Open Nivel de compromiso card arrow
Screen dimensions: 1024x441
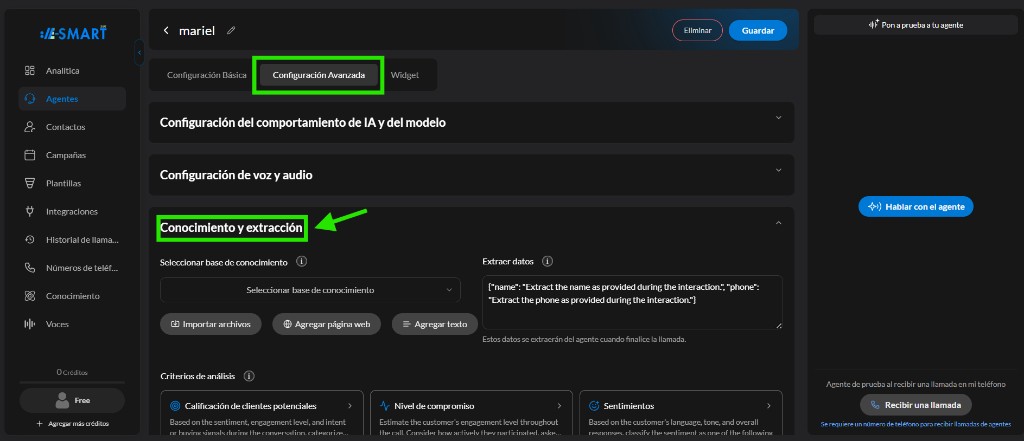point(559,406)
